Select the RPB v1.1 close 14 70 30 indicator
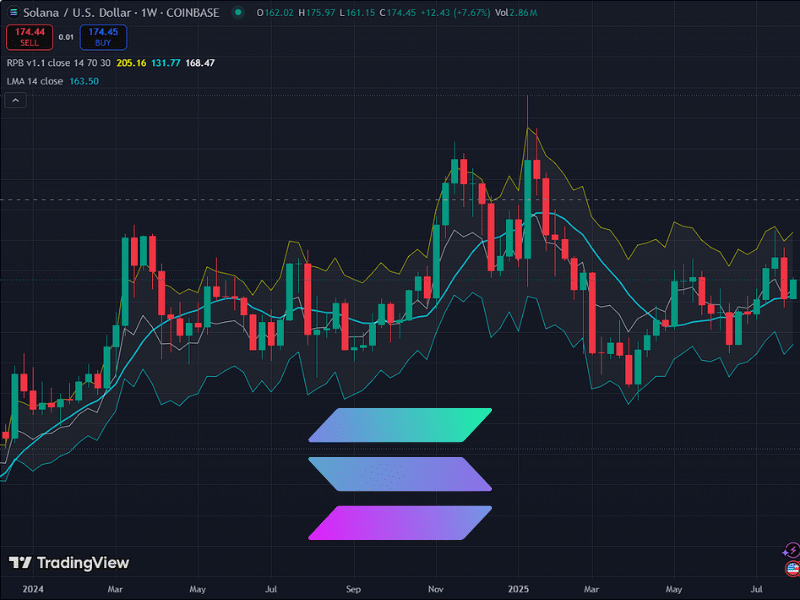The width and height of the screenshot is (800, 600). pos(59,63)
